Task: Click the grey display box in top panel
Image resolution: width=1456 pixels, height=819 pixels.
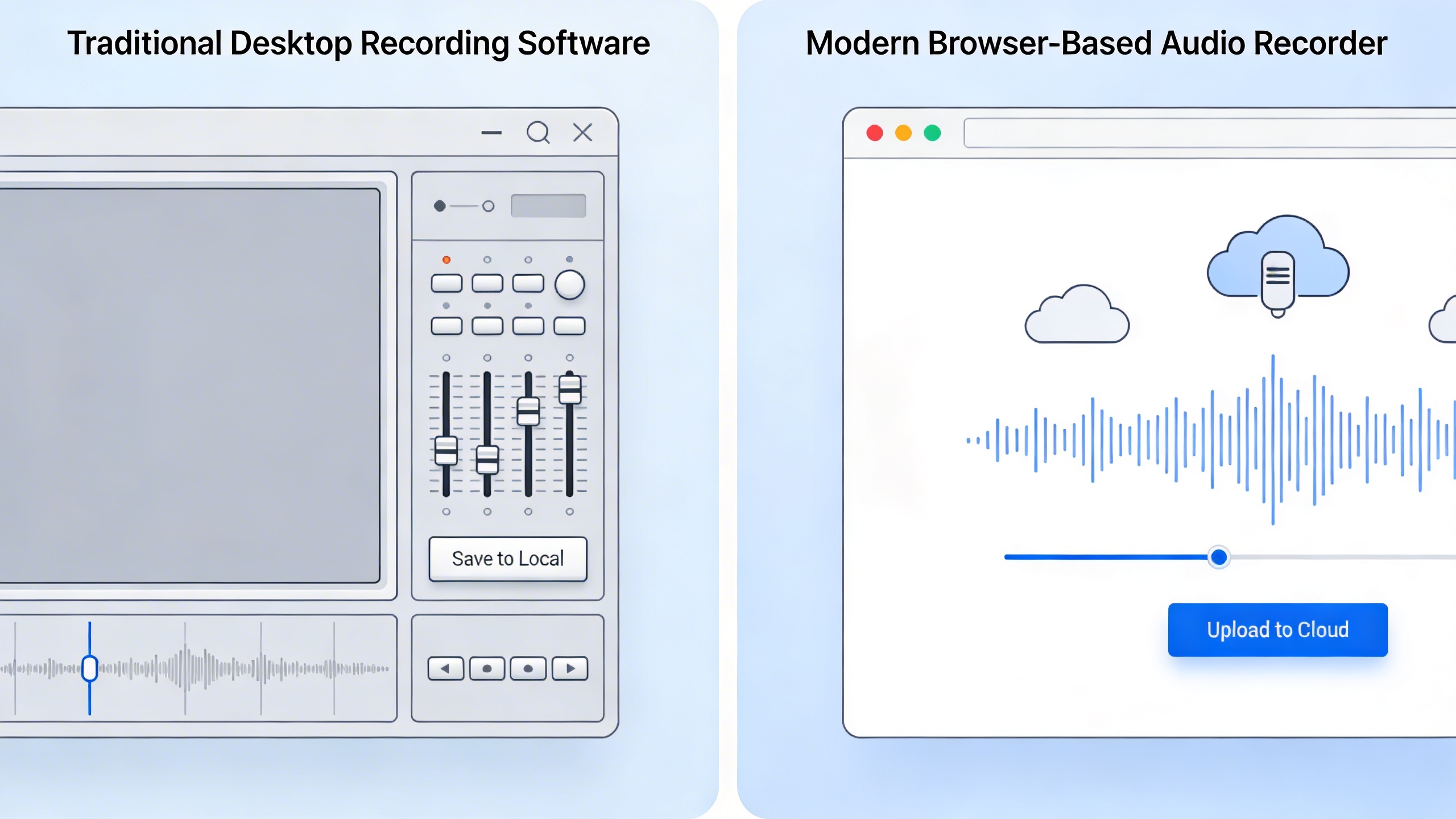Action: [548, 206]
